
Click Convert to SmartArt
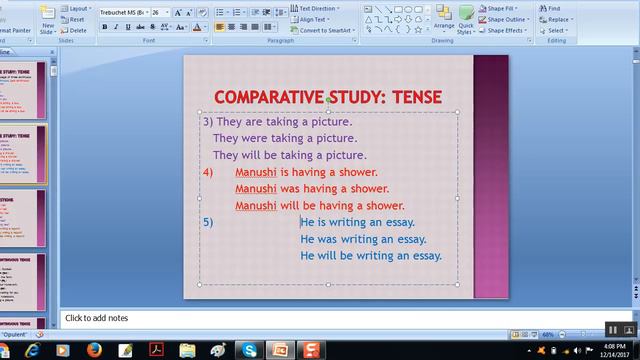pyautogui.click(x=322, y=30)
